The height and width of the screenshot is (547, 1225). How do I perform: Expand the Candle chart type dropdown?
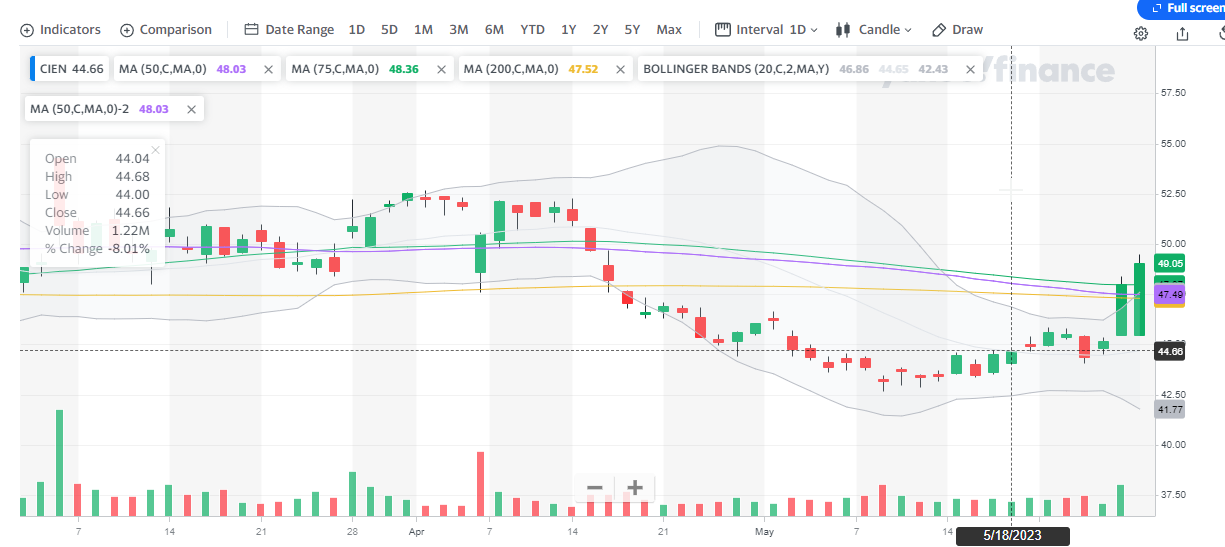874,30
